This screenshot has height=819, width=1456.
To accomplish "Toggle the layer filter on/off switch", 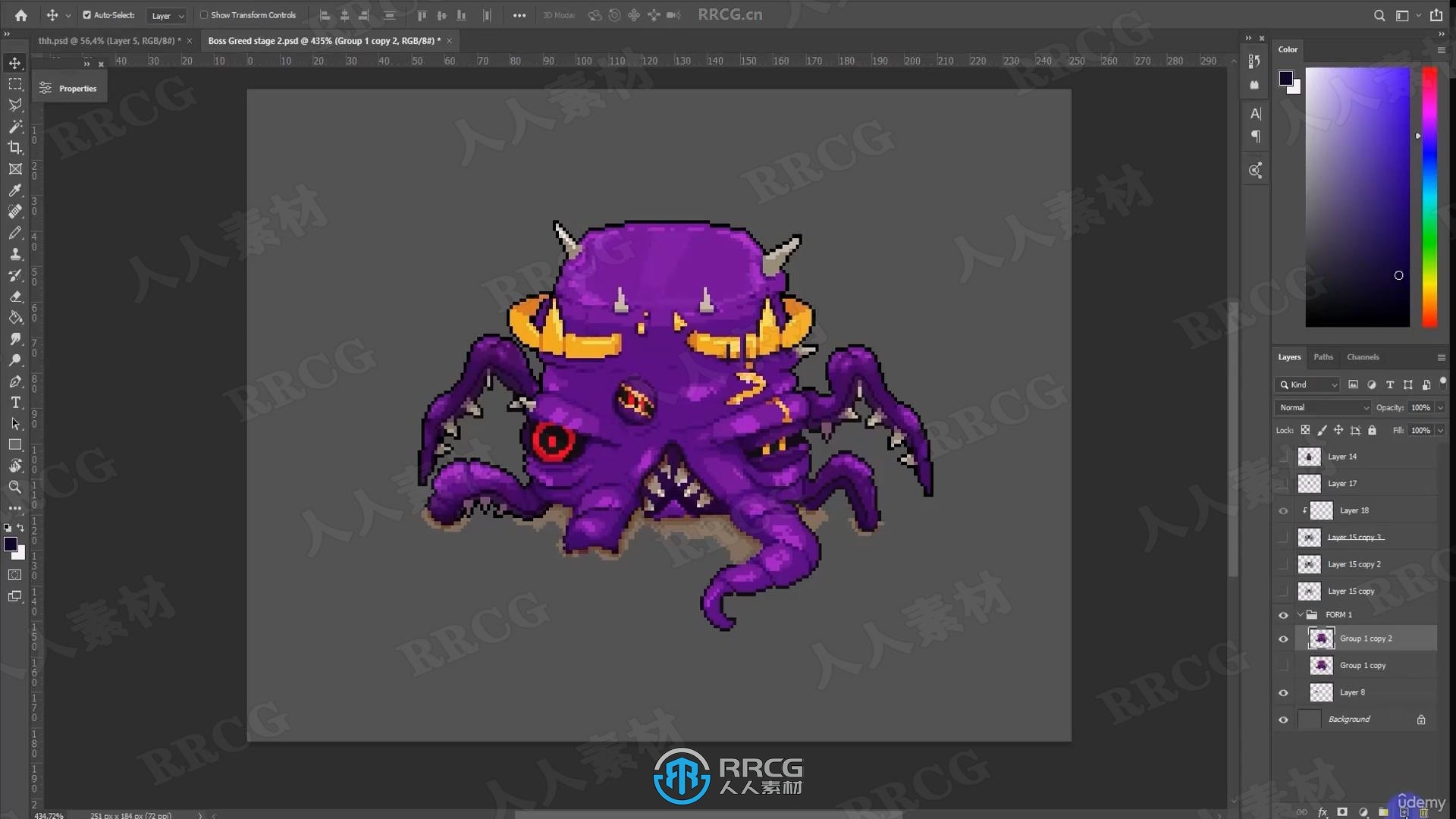I will tap(1442, 382).
